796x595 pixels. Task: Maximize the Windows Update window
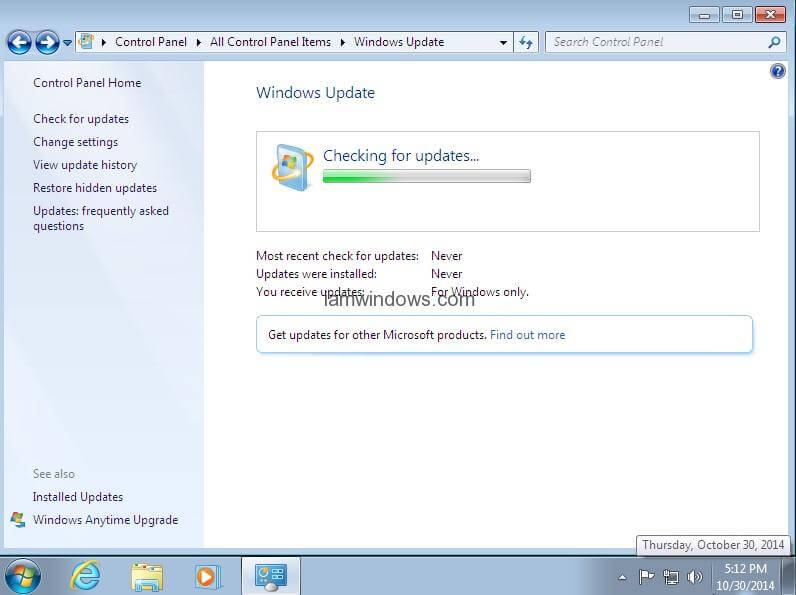click(737, 15)
